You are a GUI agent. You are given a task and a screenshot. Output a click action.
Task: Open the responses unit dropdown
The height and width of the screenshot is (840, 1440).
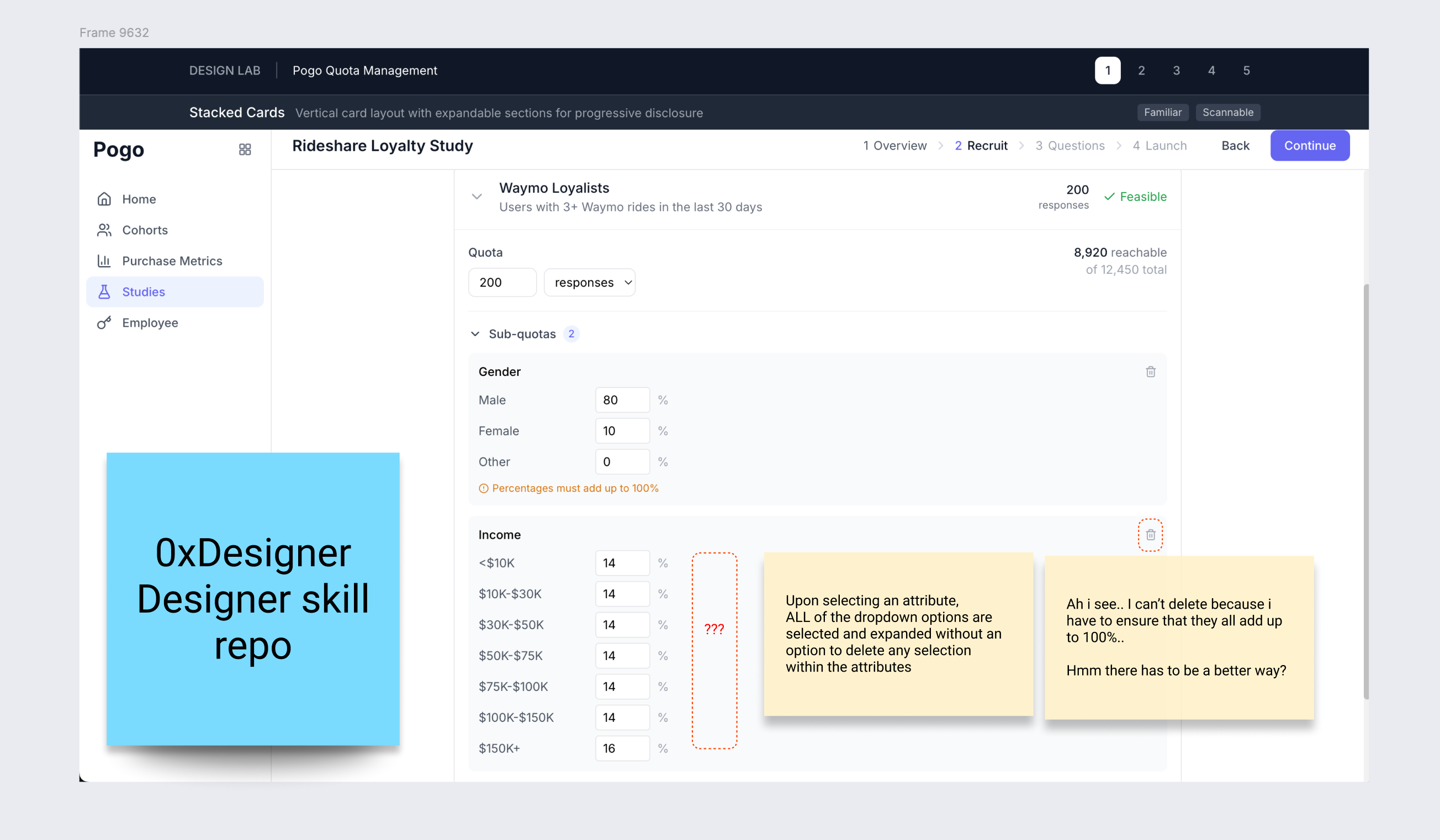[x=589, y=282]
